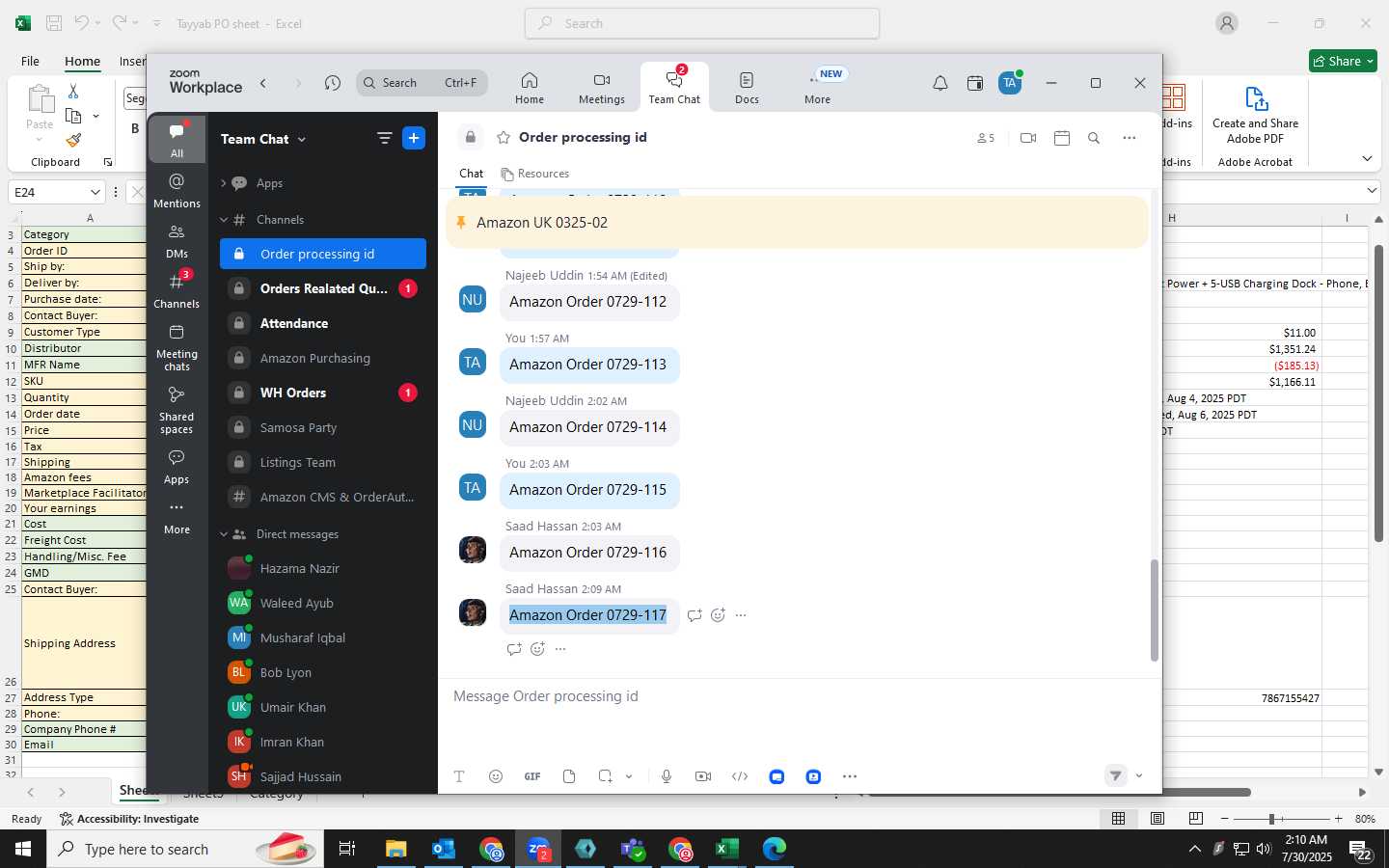Open the Zoom Home tab
Screen dimensions: 1389x868
click(529, 87)
